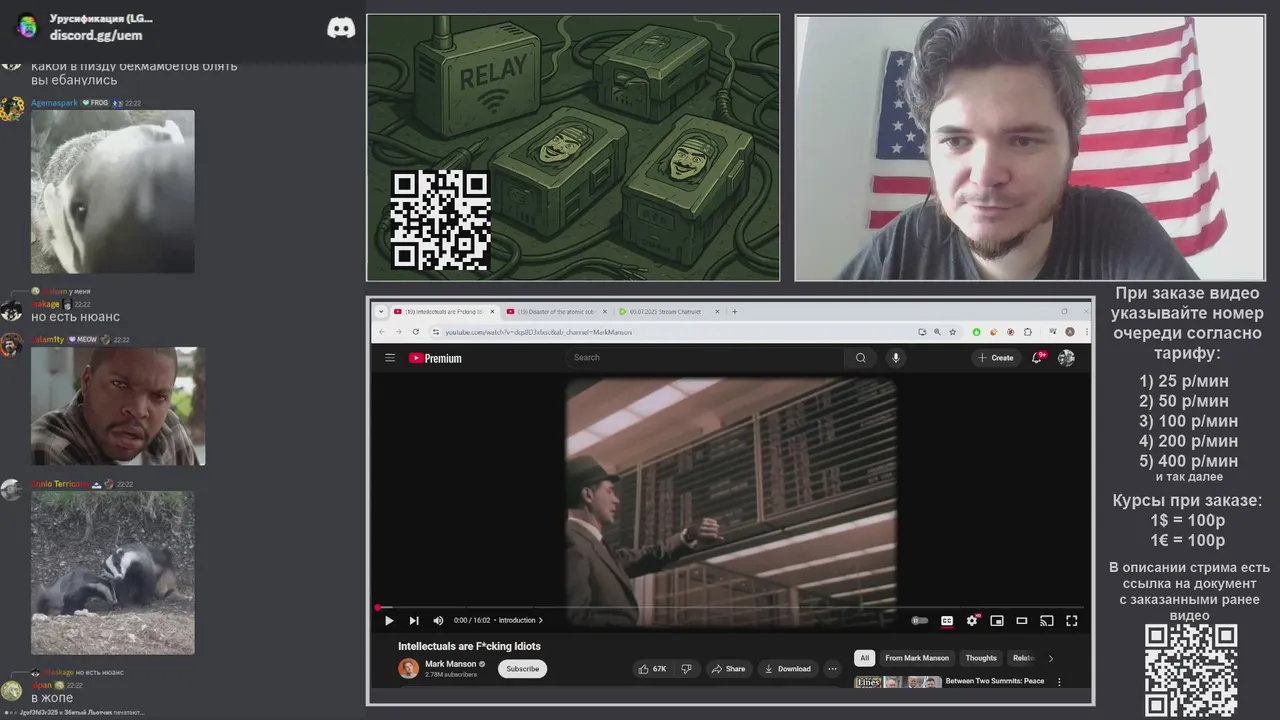Toggle the autoplay switch in the player
The height and width of the screenshot is (720, 1280).
pos(919,620)
